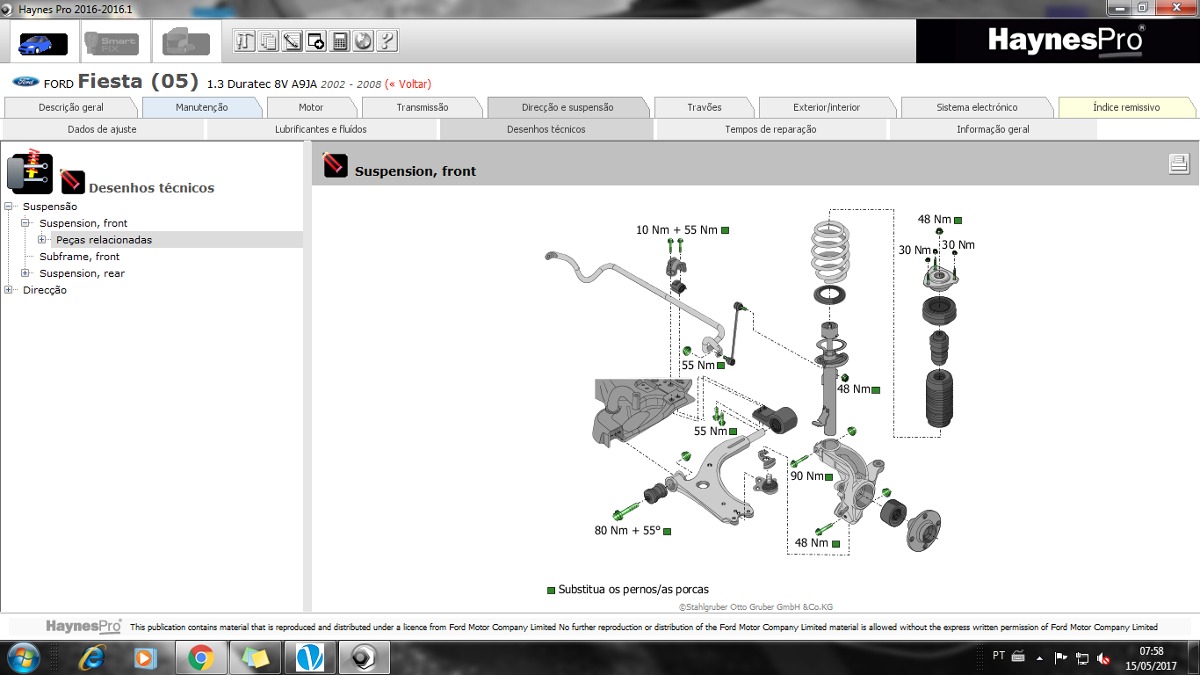The height and width of the screenshot is (675, 1200).
Task: Click the 80 Nm + 55° torque label
Action: (627, 531)
